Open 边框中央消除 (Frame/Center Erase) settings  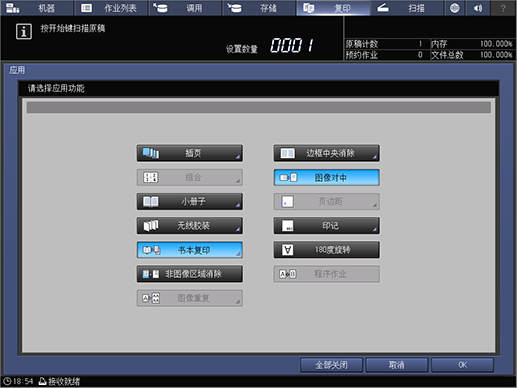point(327,153)
